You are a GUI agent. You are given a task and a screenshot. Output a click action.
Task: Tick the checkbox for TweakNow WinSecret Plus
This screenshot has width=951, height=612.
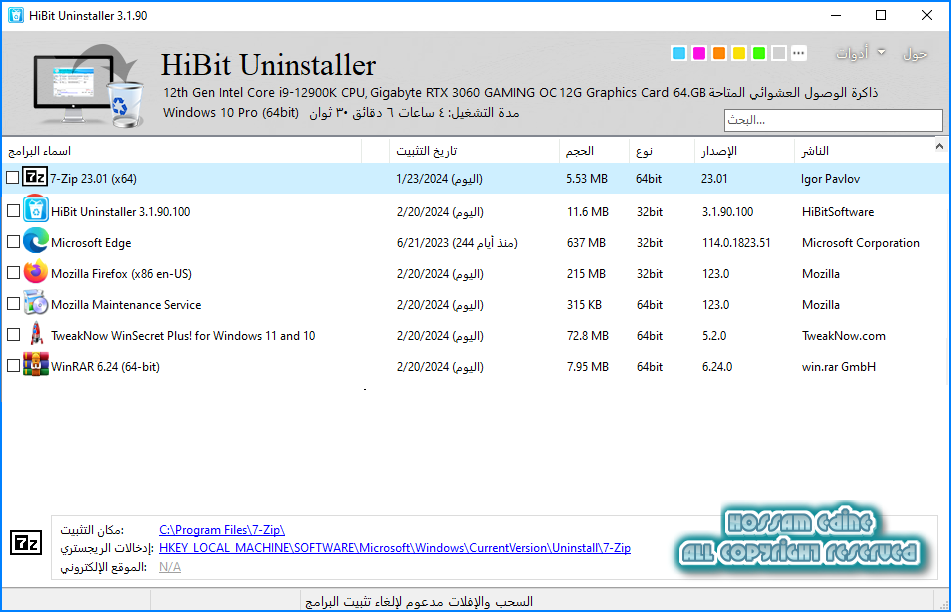pos(13,334)
